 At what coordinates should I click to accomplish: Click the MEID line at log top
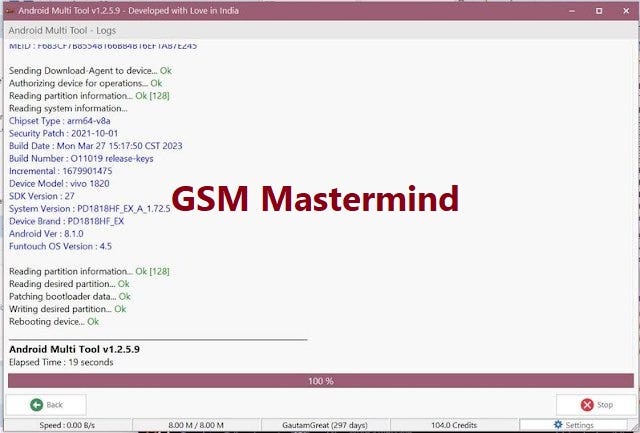(103, 46)
